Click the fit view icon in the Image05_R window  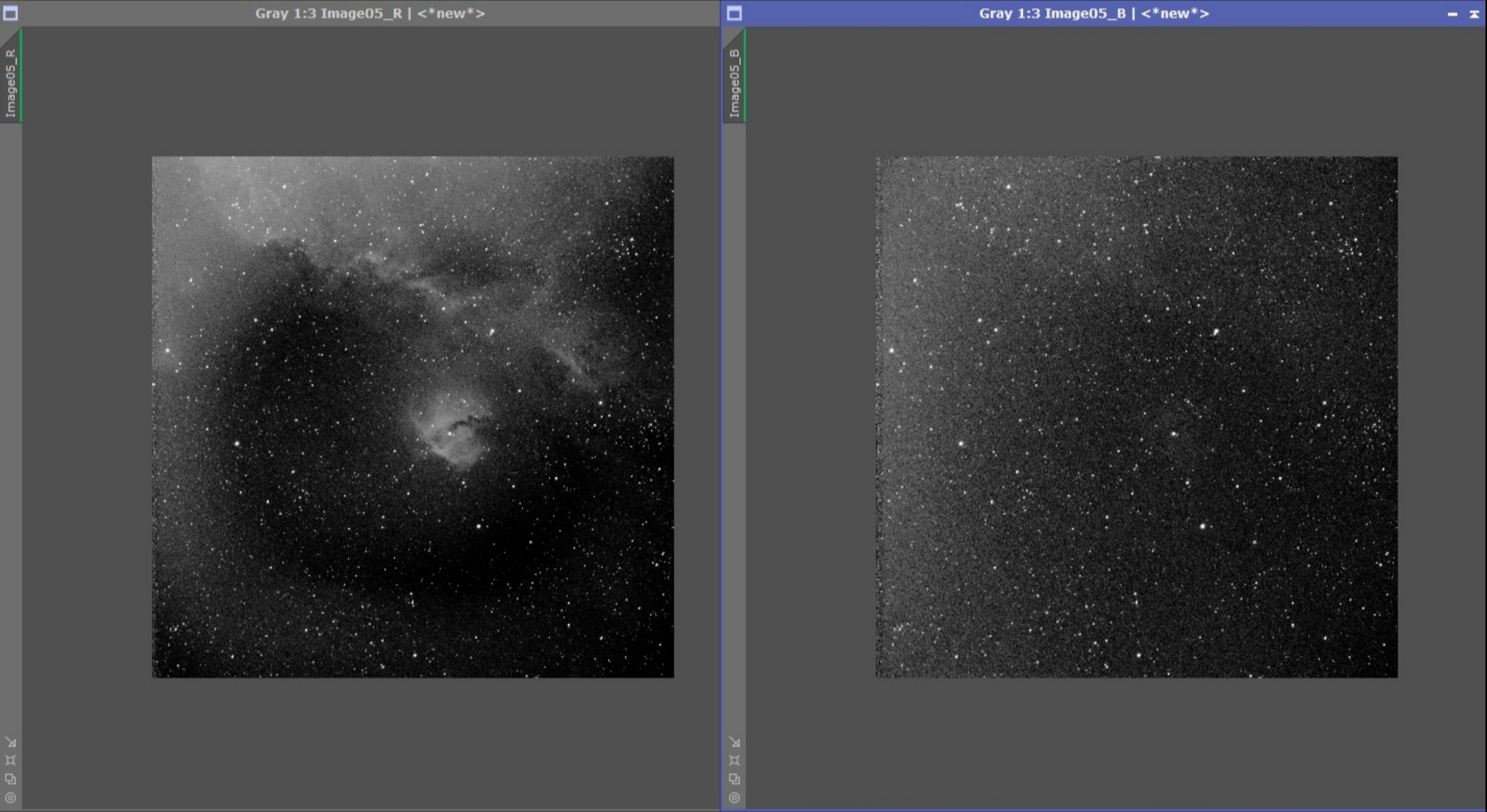click(x=11, y=760)
